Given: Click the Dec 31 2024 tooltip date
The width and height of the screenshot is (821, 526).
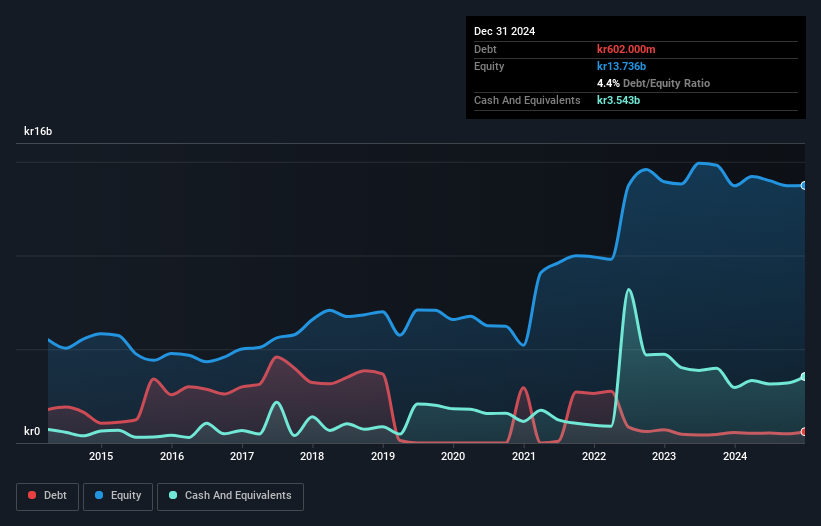Looking at the screenshot, I should click(504, 31).
